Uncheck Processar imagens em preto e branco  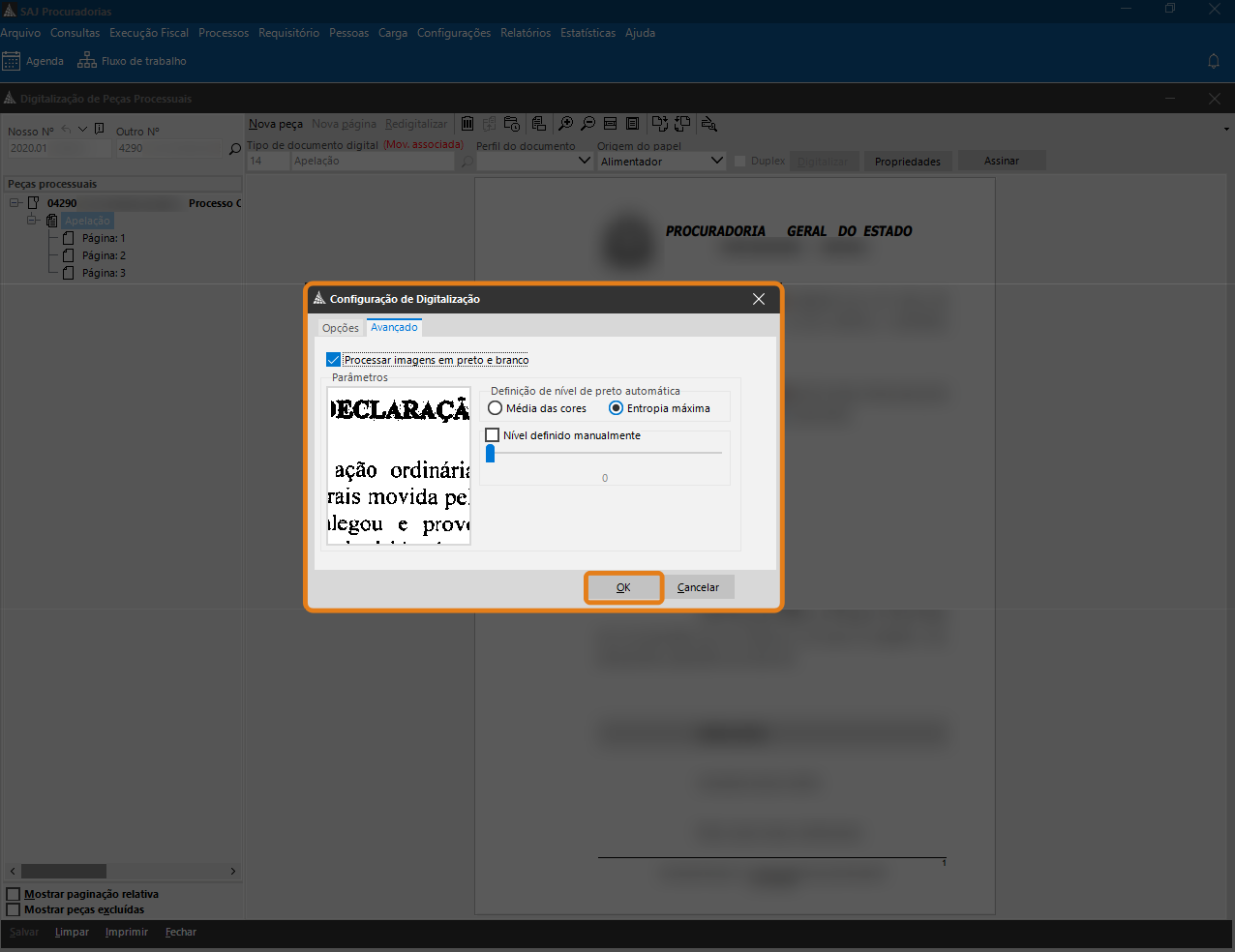(x=334, y=360)
